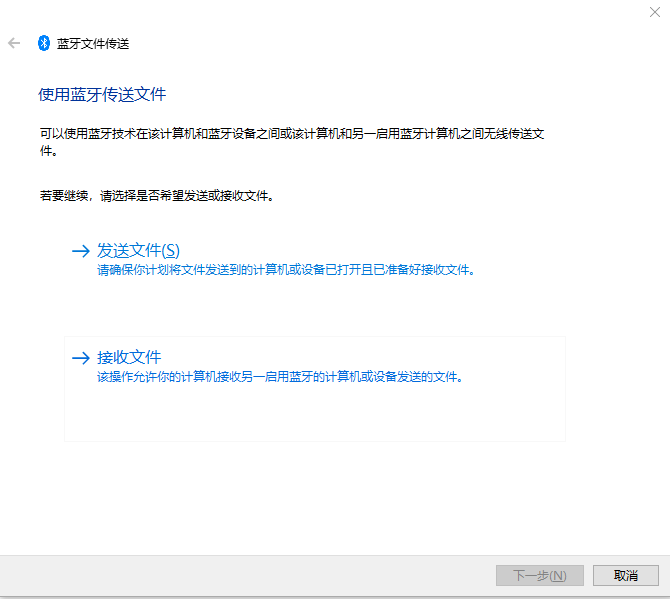Click description starting with 该操作允许你的计算机接收
The width and height of the screenshot is (670, 599).
280,377
